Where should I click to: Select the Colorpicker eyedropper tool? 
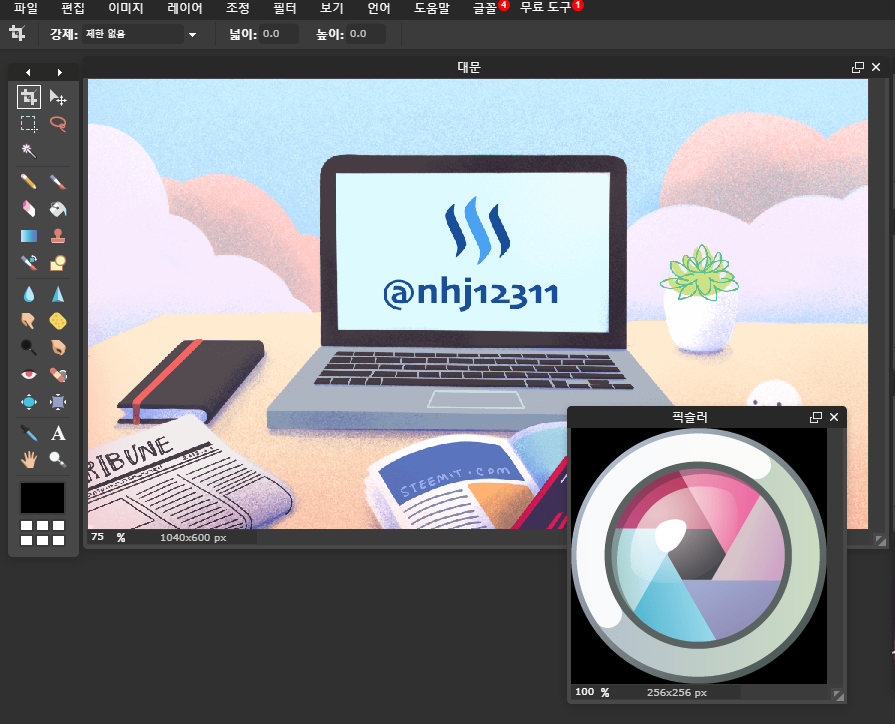(x=29, y=433)
